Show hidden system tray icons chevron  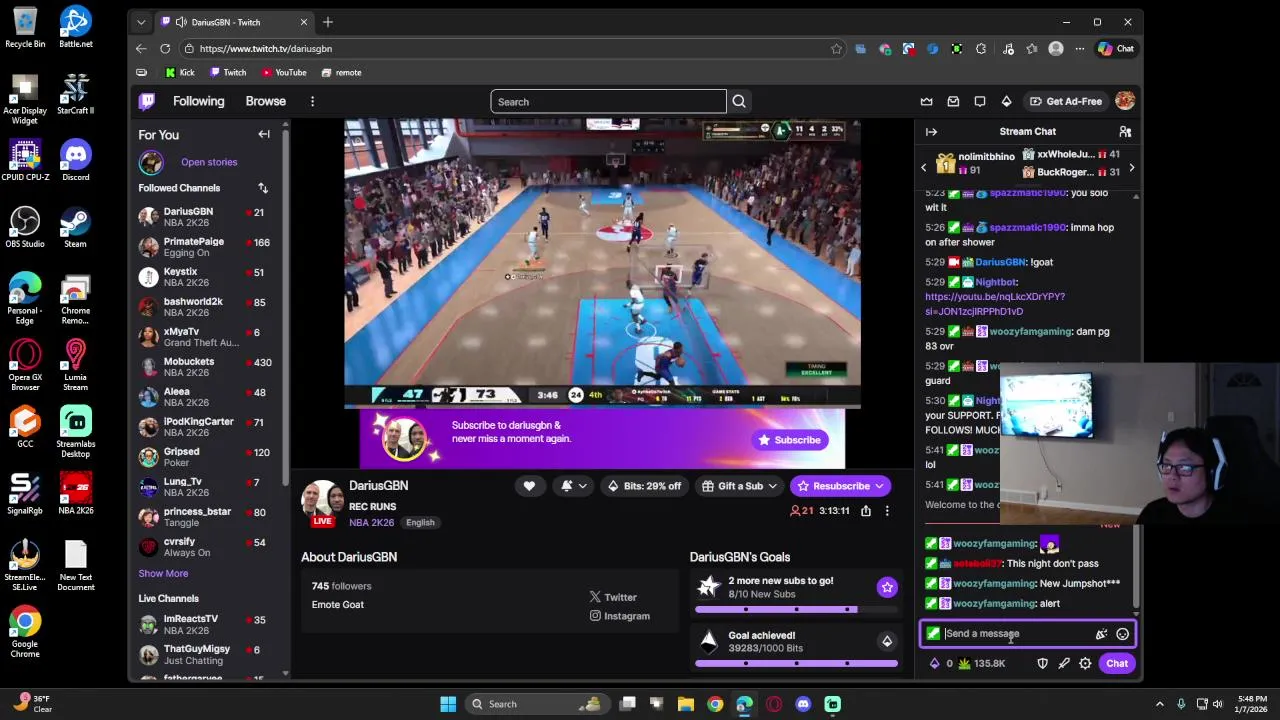[1160, 704]
